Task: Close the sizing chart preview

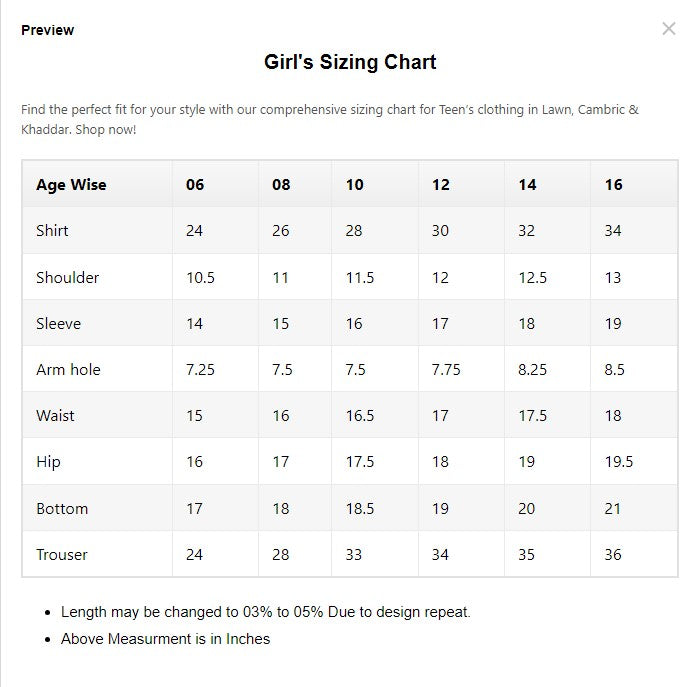Action: pyautogui.click(x=669, y=29)
